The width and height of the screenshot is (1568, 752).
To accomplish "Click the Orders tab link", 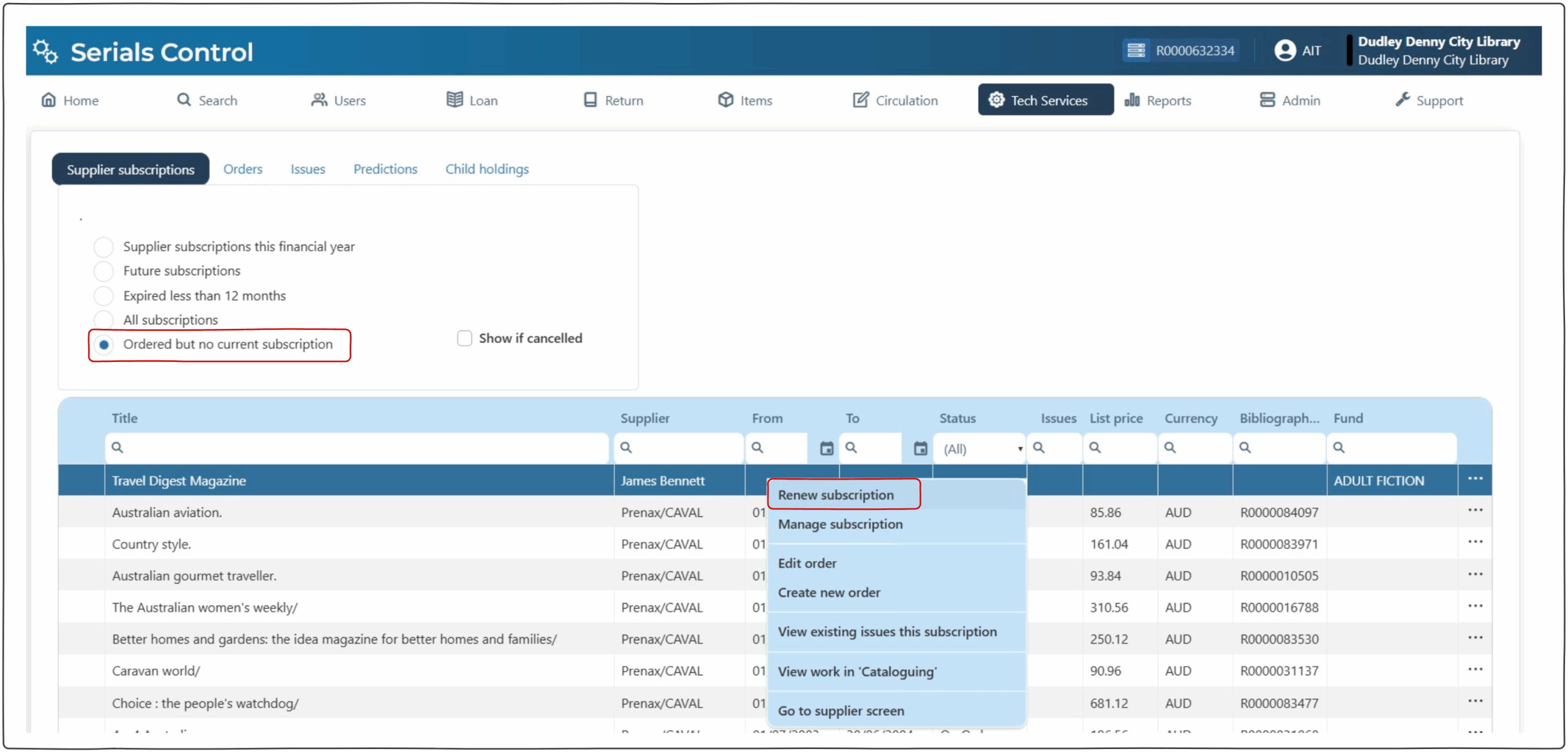I will pyautogui.click(x=243, y=169).
